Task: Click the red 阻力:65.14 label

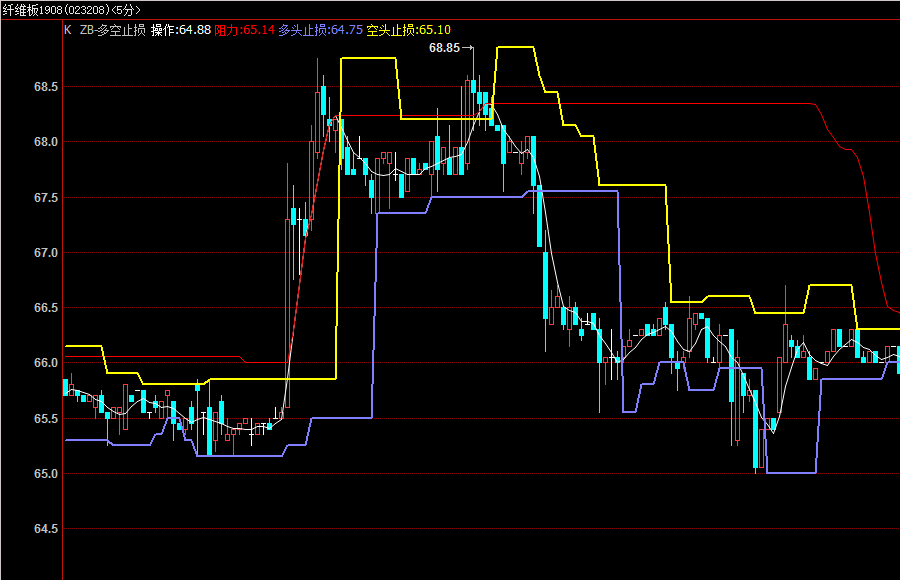Action: 245,30
